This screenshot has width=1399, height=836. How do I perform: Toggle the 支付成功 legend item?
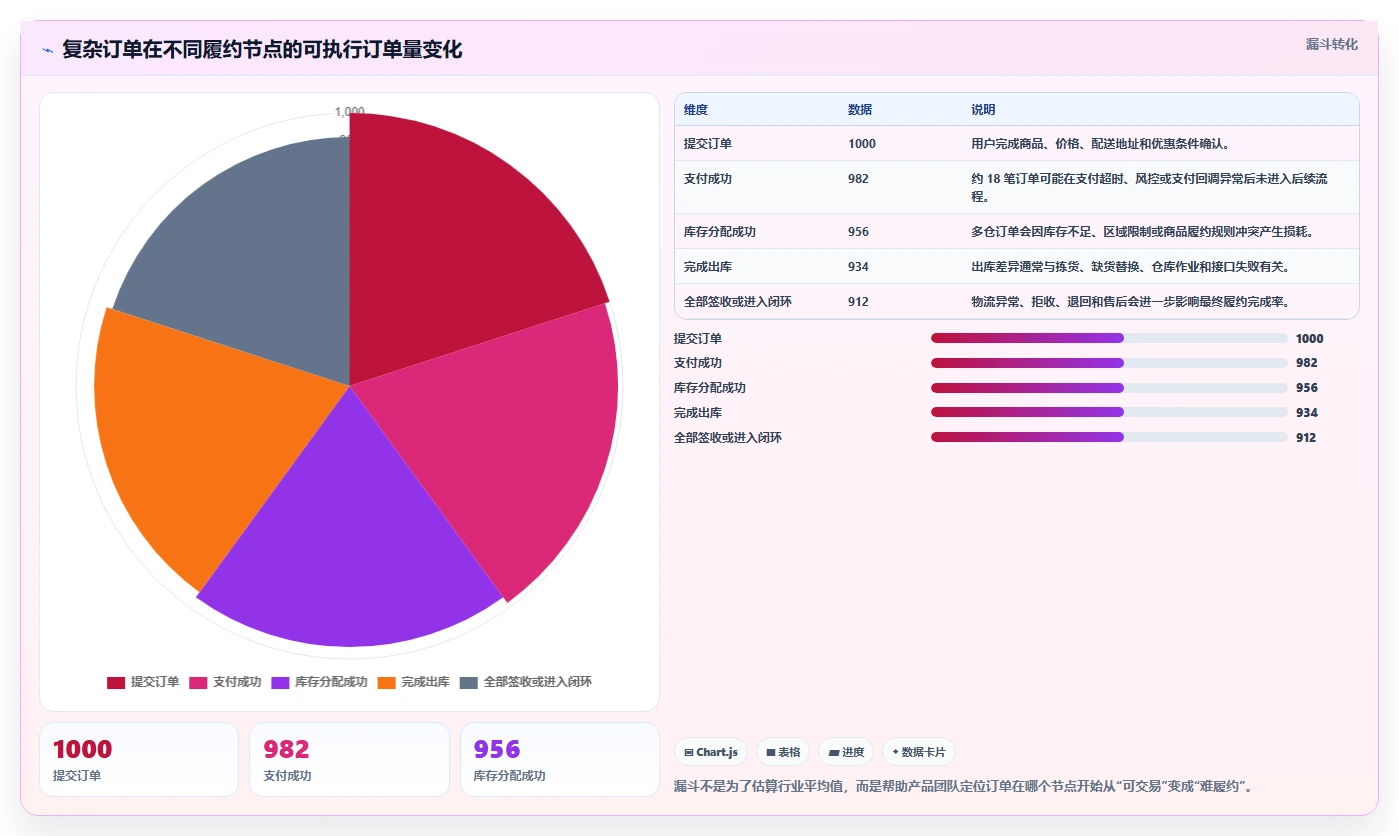pos(225,682)
